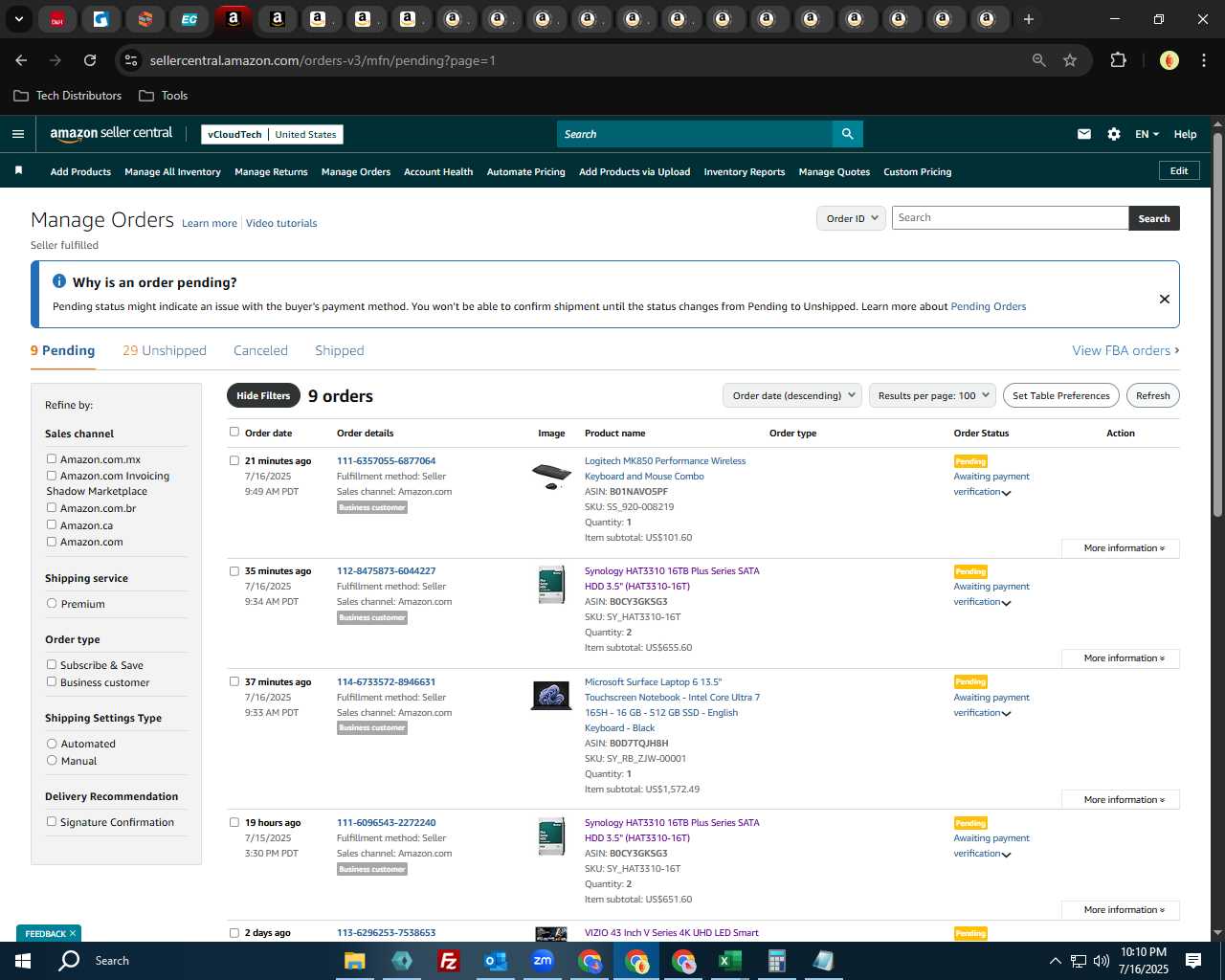Open the Results per page dropdown
Viewport: 1225px width, 980px height.
(x=933, y=395)
